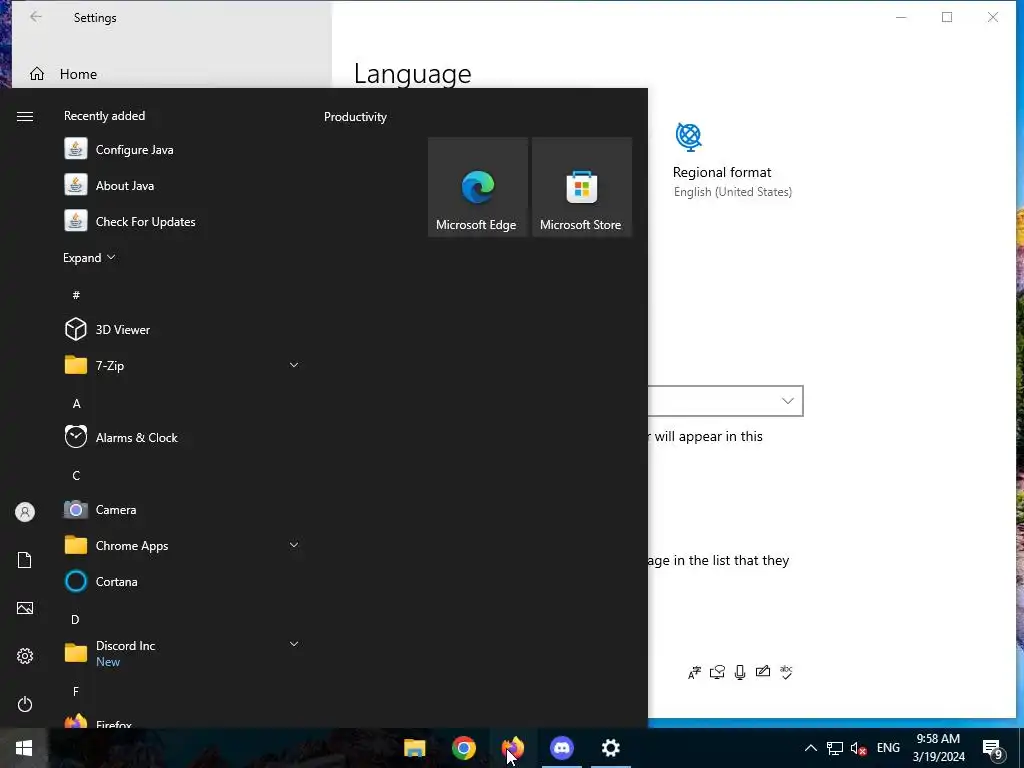Click the display language feature icon
The image size is (1024, 768).
pyautogui.click(x=694, y=672)
